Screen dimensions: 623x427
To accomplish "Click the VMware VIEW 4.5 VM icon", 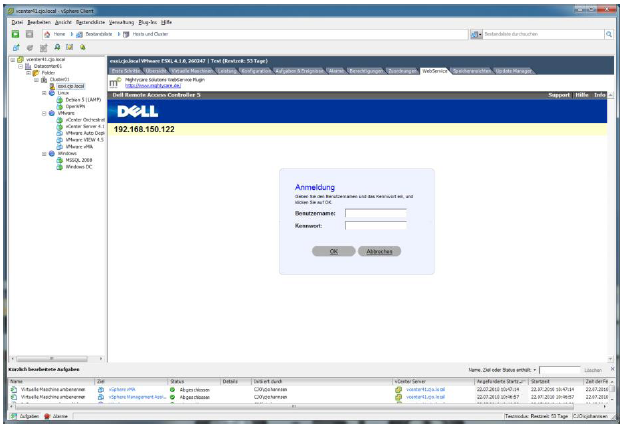I will 60,140.
